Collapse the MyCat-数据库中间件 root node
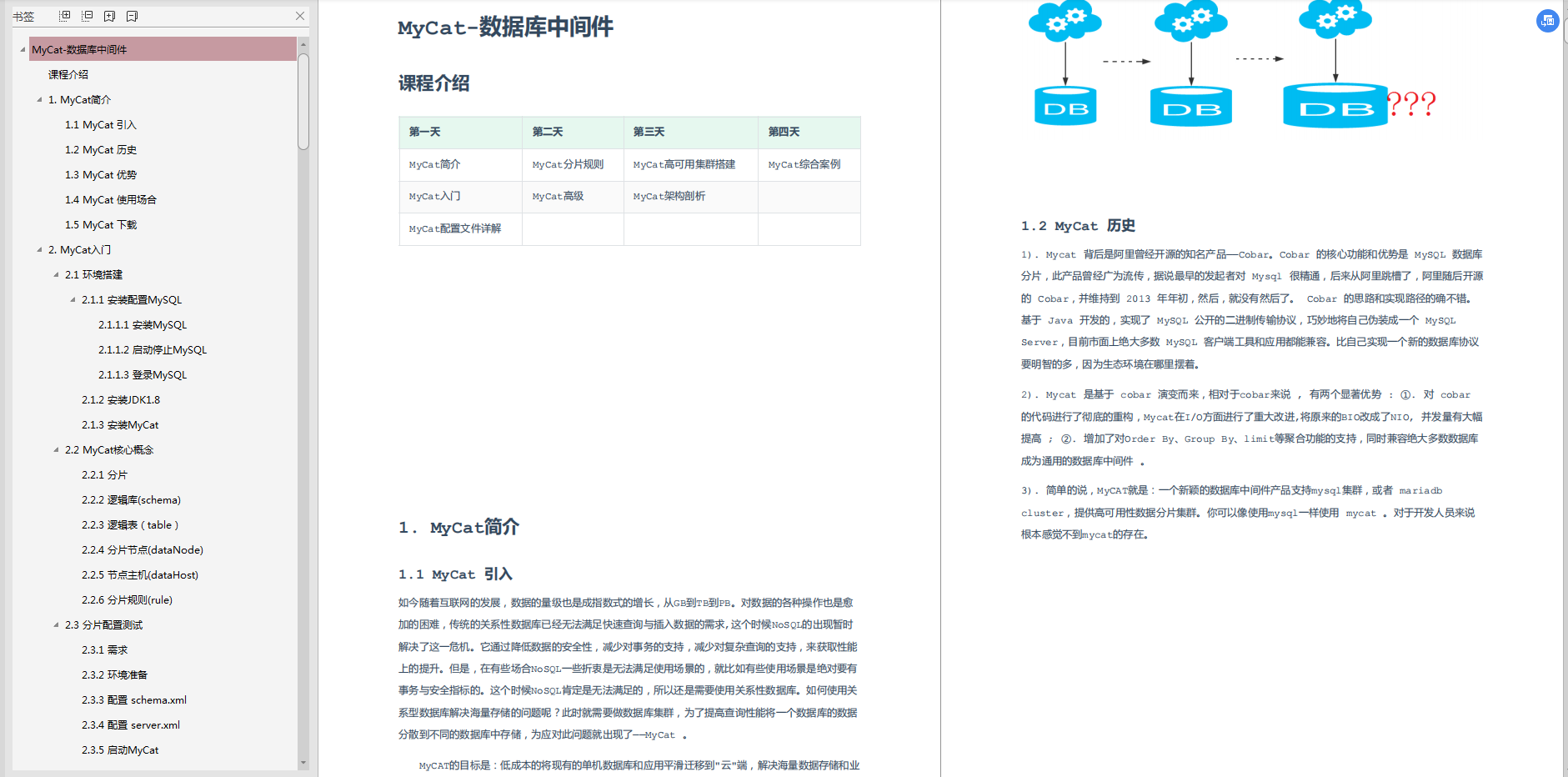 click(21, 49)
